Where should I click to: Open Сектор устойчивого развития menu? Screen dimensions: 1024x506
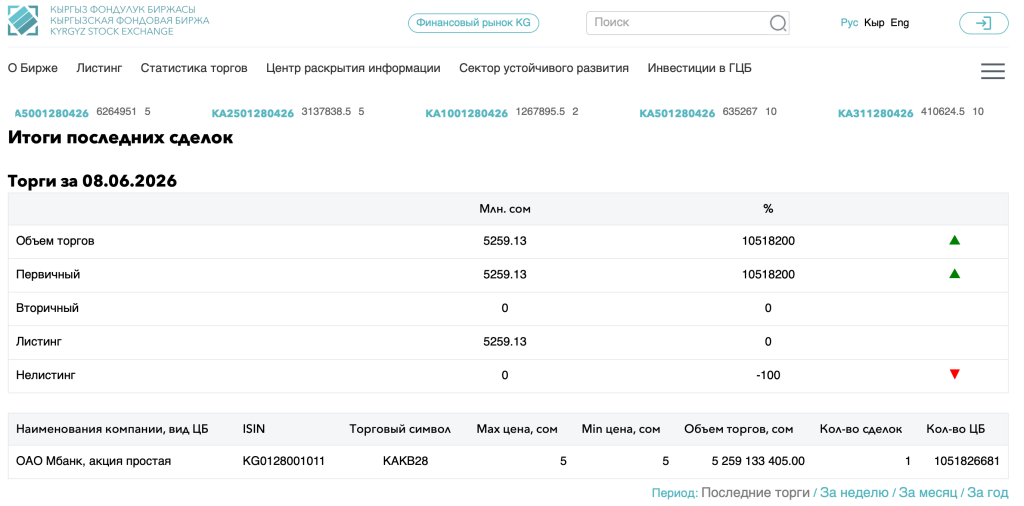pos(544,68)
